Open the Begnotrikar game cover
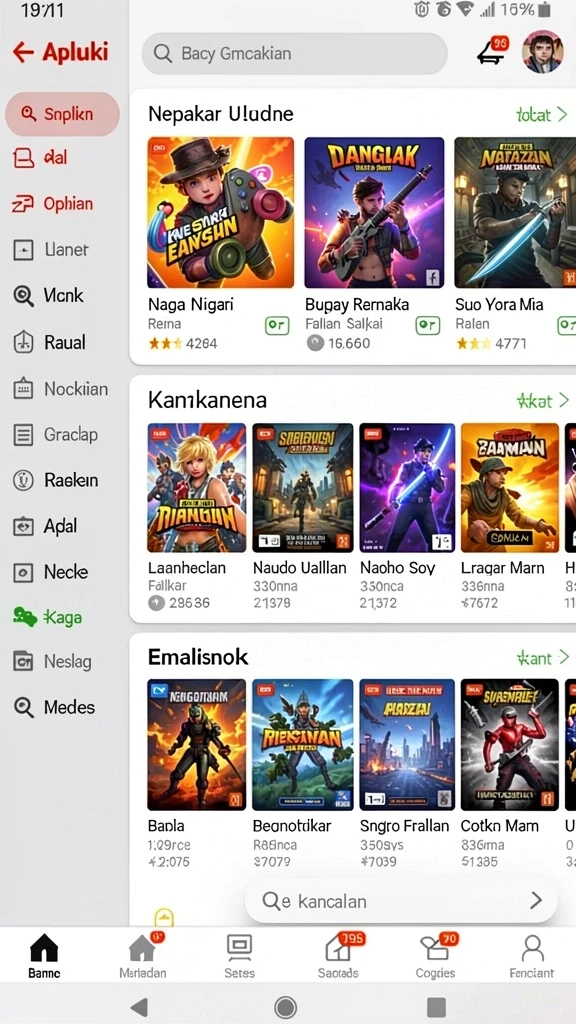This screenshot has height=1024, width=576. click(x=303, y=744)
